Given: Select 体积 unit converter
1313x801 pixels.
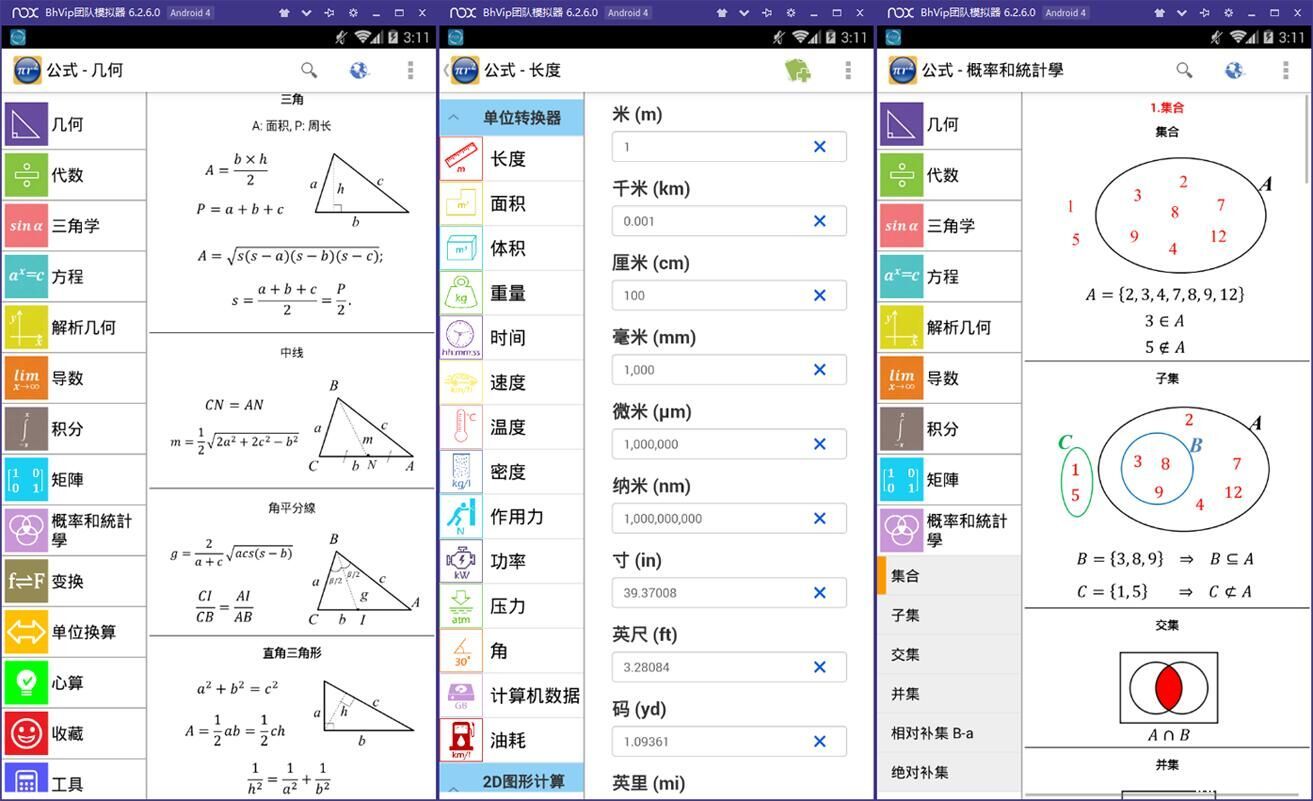Looking at the screenshot, I should point(511,249).
